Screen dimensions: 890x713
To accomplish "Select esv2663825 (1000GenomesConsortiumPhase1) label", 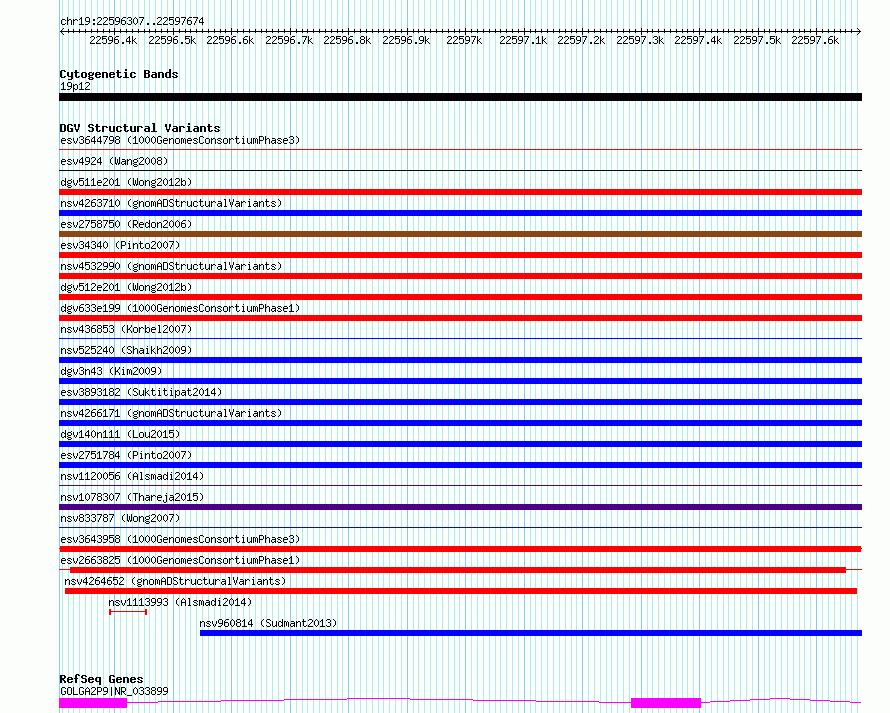I will [180, 560].
